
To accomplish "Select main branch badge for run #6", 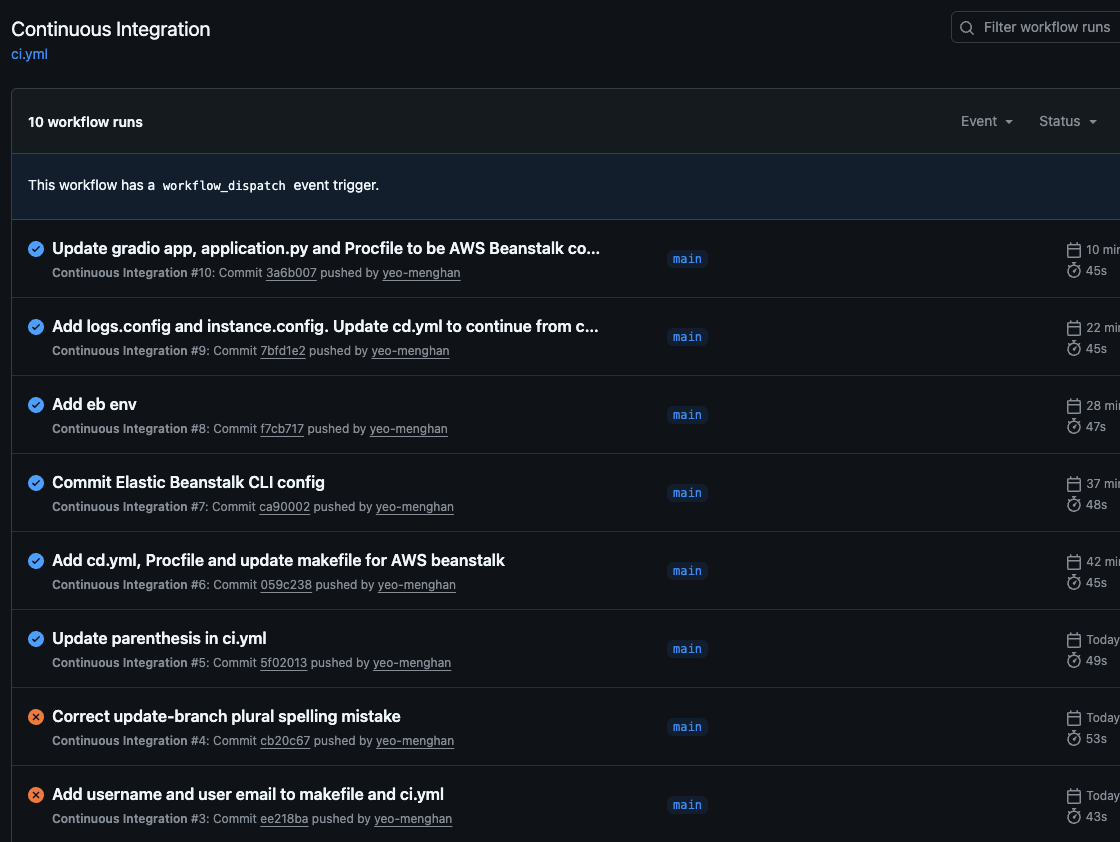I will [x=687, y=571].
